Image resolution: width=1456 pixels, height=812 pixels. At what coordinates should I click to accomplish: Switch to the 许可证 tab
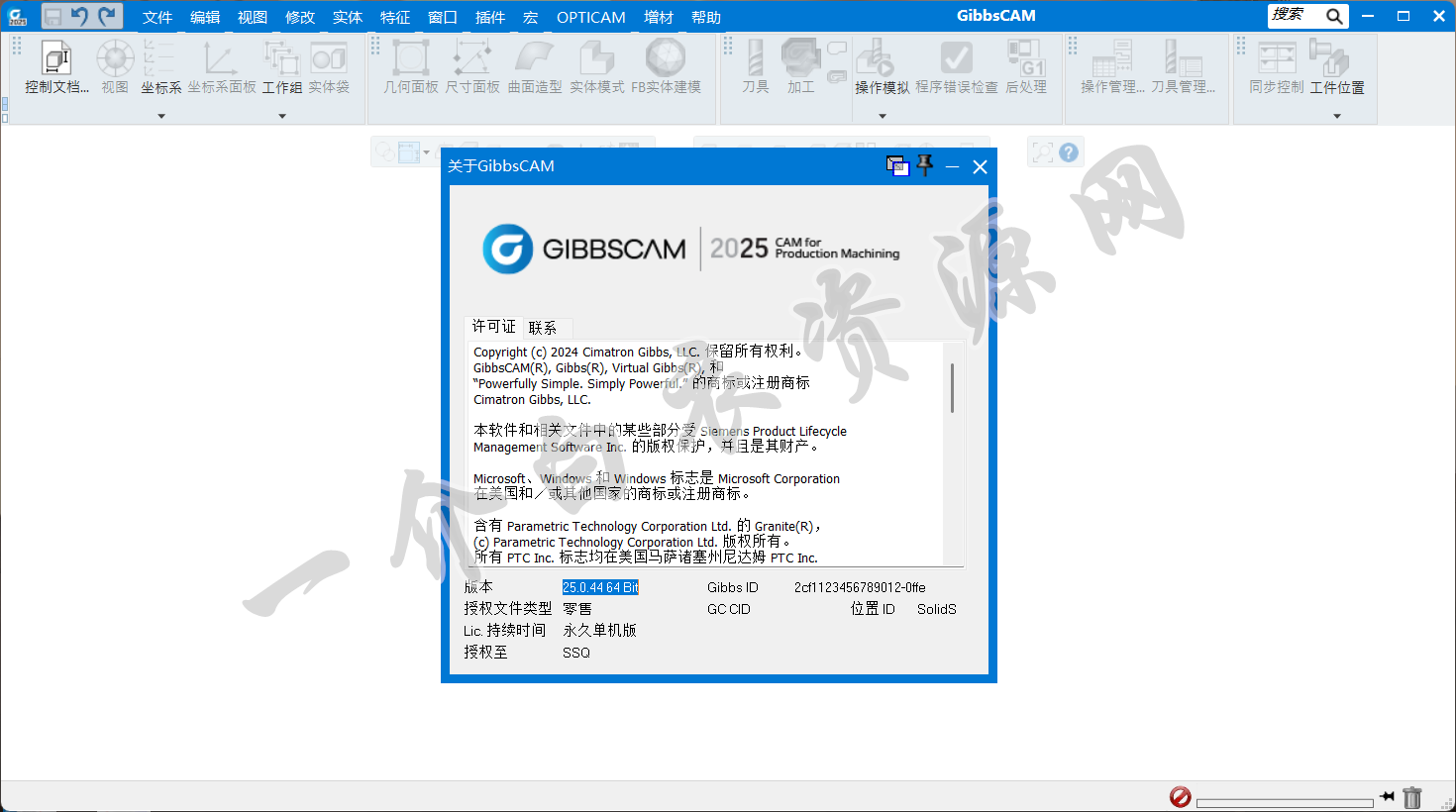[x=493, y=327]
